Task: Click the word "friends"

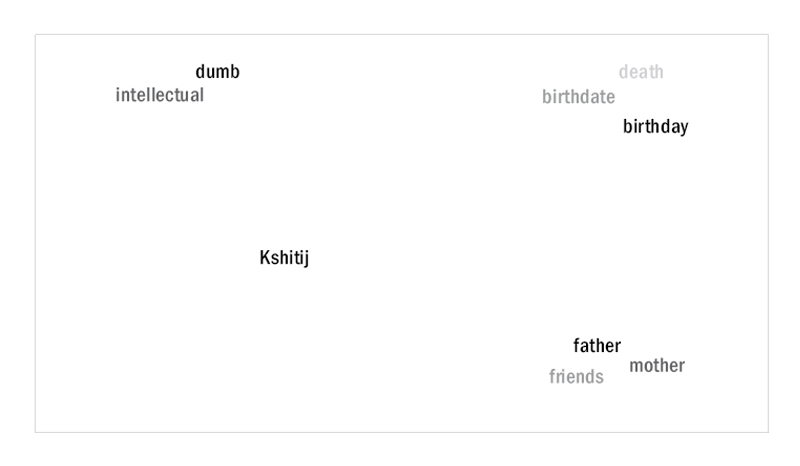Action: click(576, 377)
